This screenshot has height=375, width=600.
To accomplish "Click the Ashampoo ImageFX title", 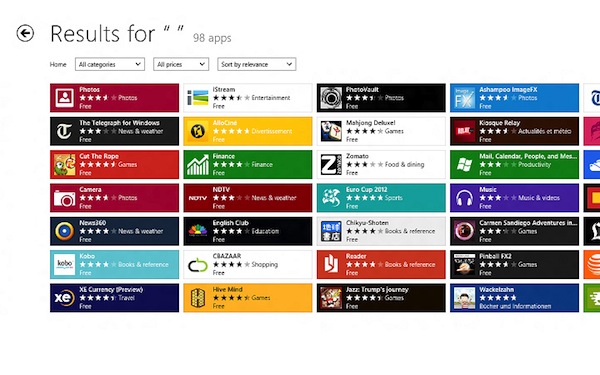I will click(508, 90).
